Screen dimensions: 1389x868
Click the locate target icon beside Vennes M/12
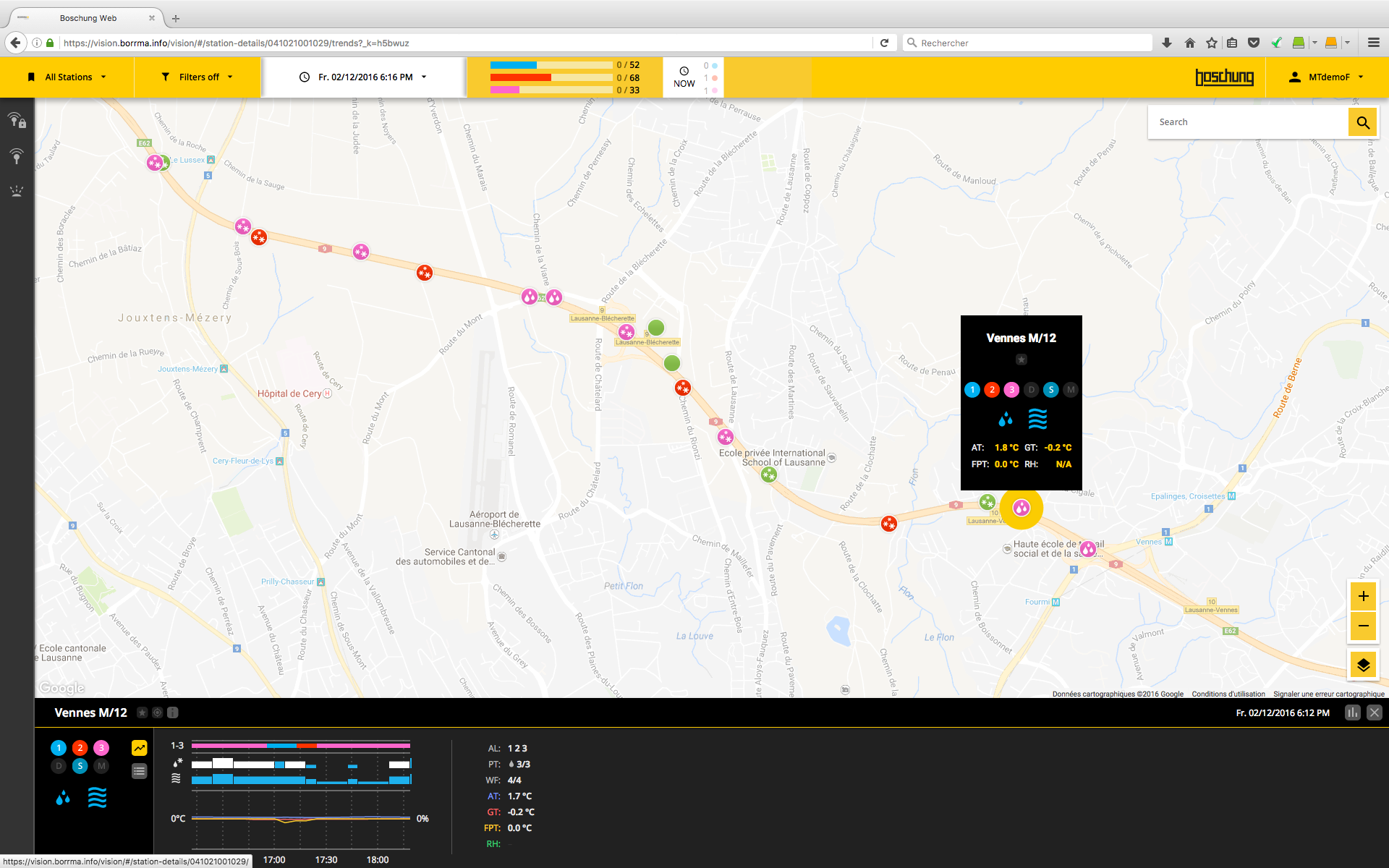(158, 712)
